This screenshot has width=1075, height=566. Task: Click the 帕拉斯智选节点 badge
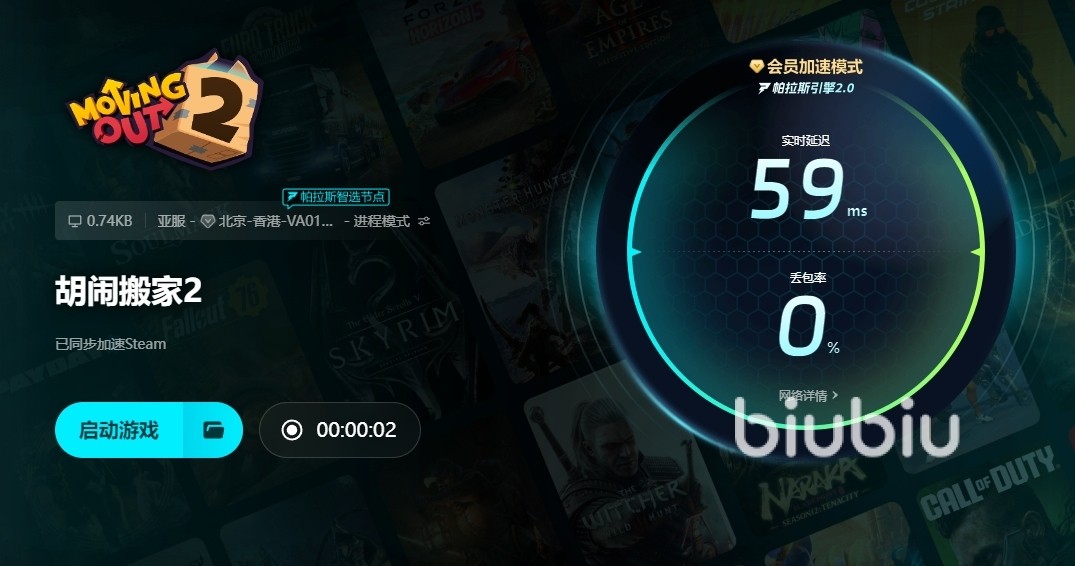tap(336, 197)
